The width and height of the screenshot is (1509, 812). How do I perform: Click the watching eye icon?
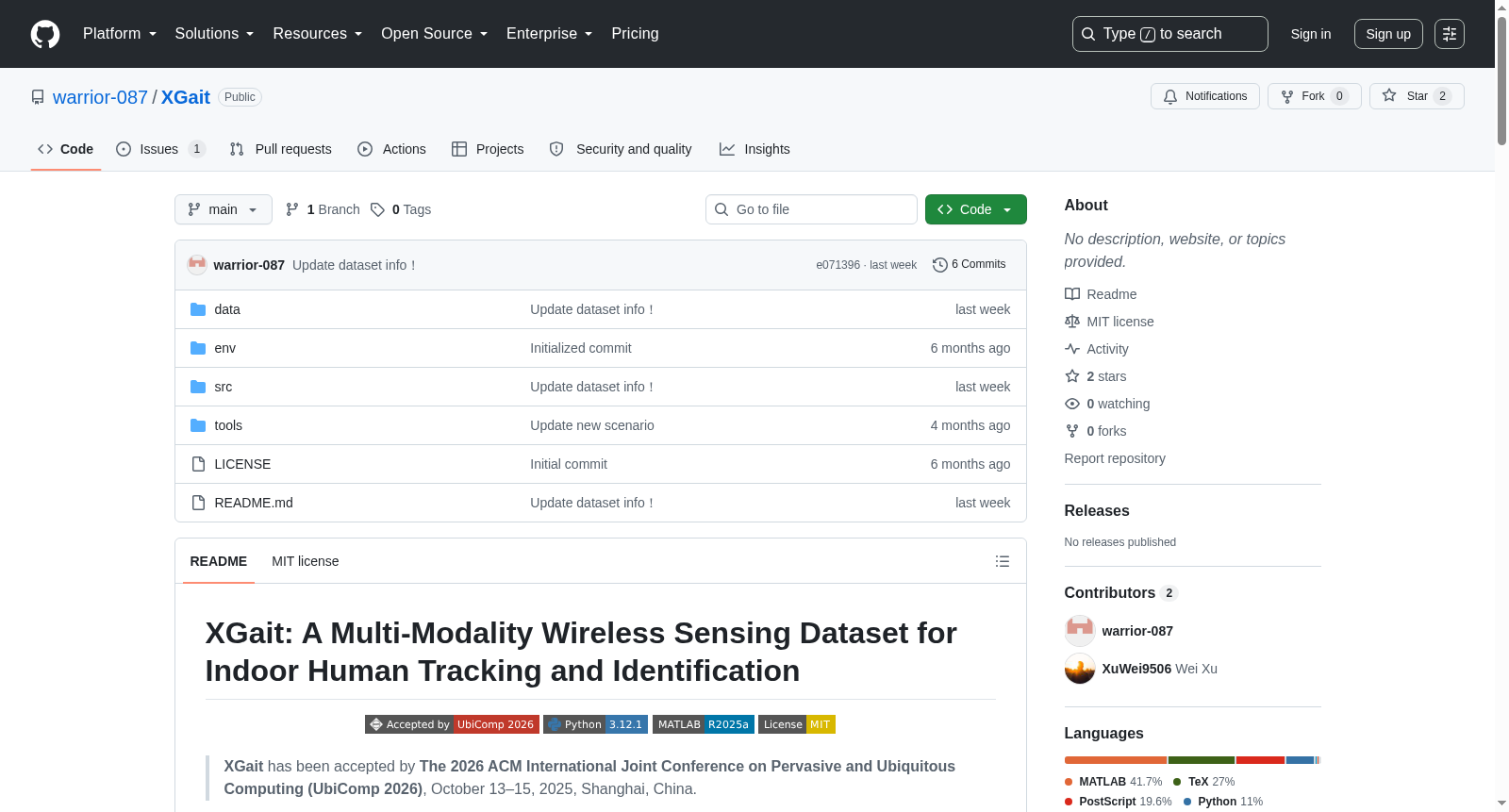tap(1072, 404)
